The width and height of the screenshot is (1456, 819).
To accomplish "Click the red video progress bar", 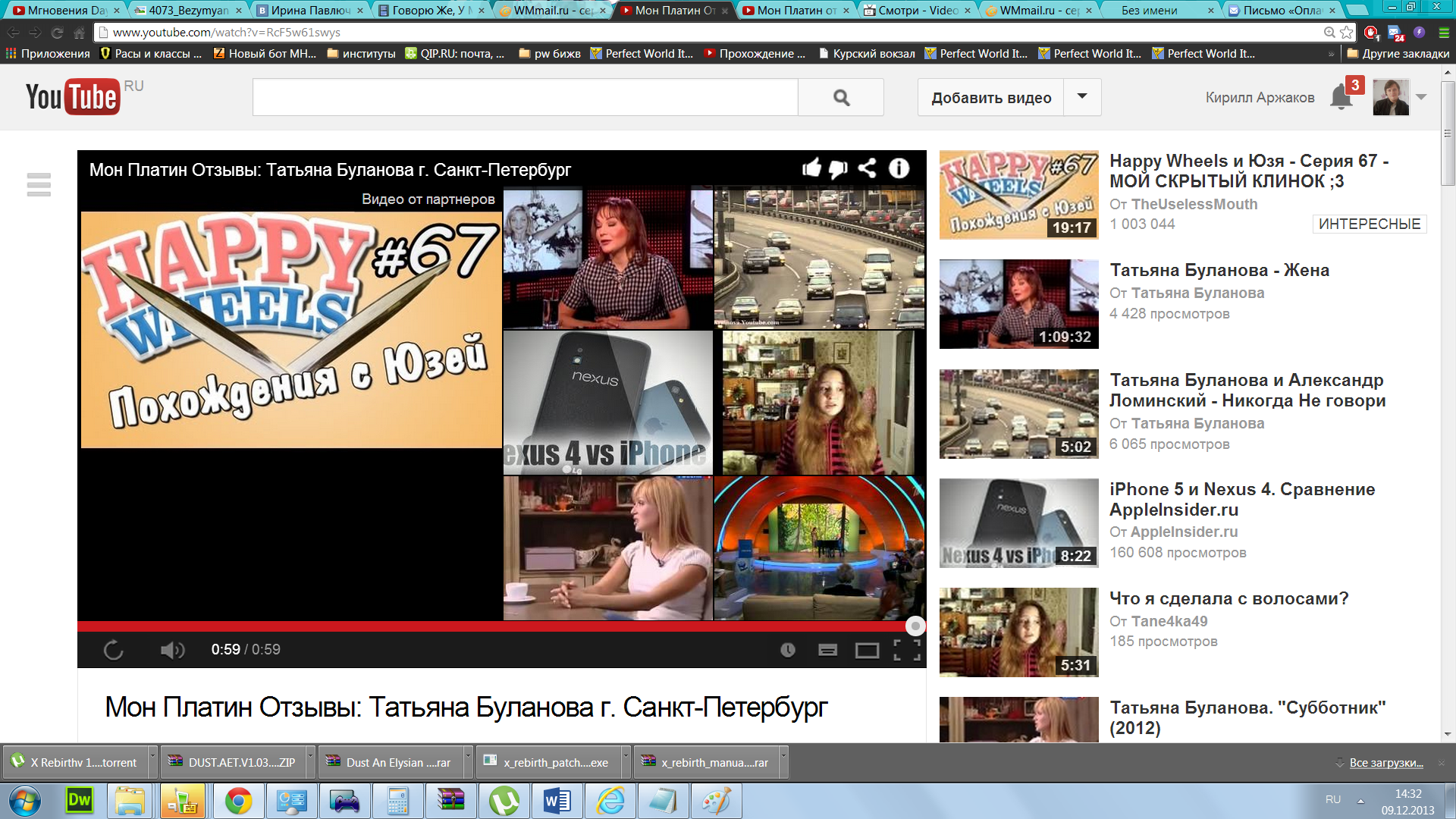I will click(493, 626).
